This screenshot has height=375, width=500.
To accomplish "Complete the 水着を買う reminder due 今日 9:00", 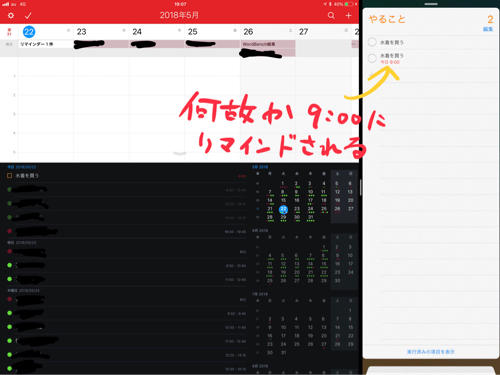I will [372, 58].
